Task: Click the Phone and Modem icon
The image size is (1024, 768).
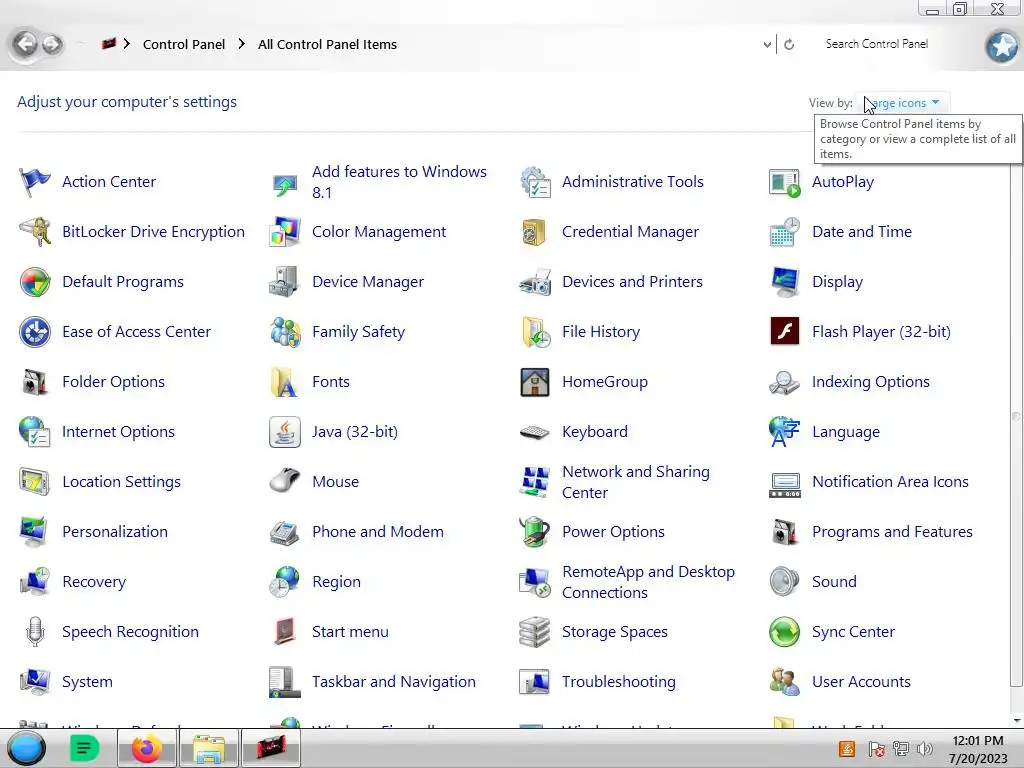Action: [x=285, y=532]
